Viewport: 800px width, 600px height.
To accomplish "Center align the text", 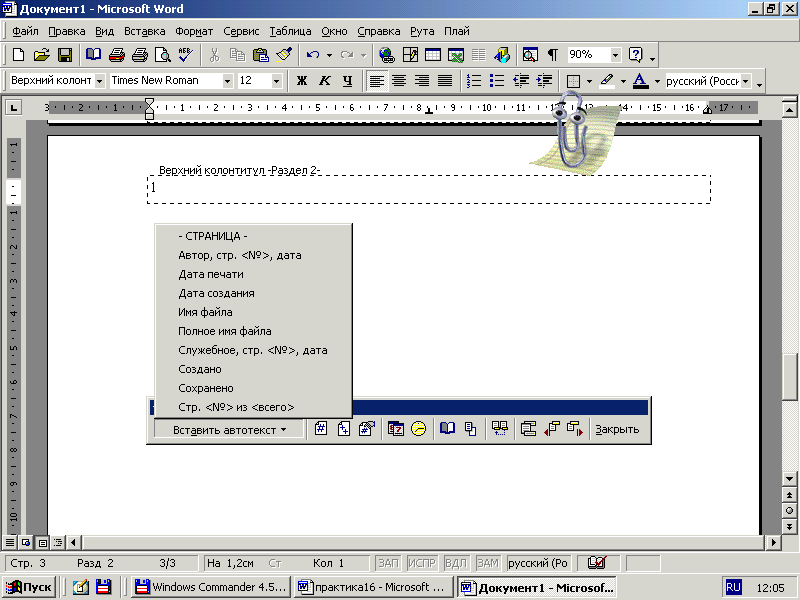I will click(x=399, y=81).
